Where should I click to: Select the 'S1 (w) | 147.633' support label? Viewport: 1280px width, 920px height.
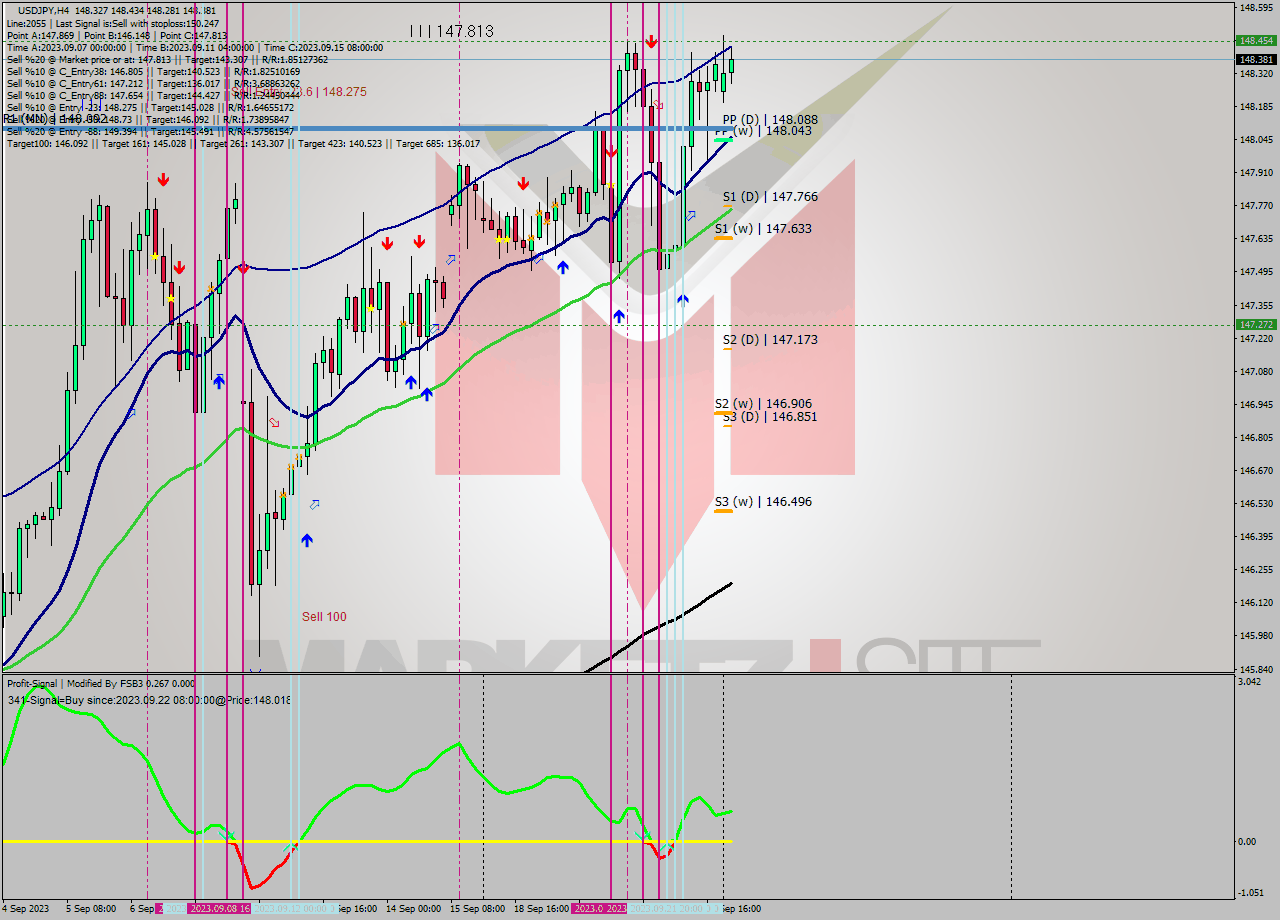(x=763, y=229)
